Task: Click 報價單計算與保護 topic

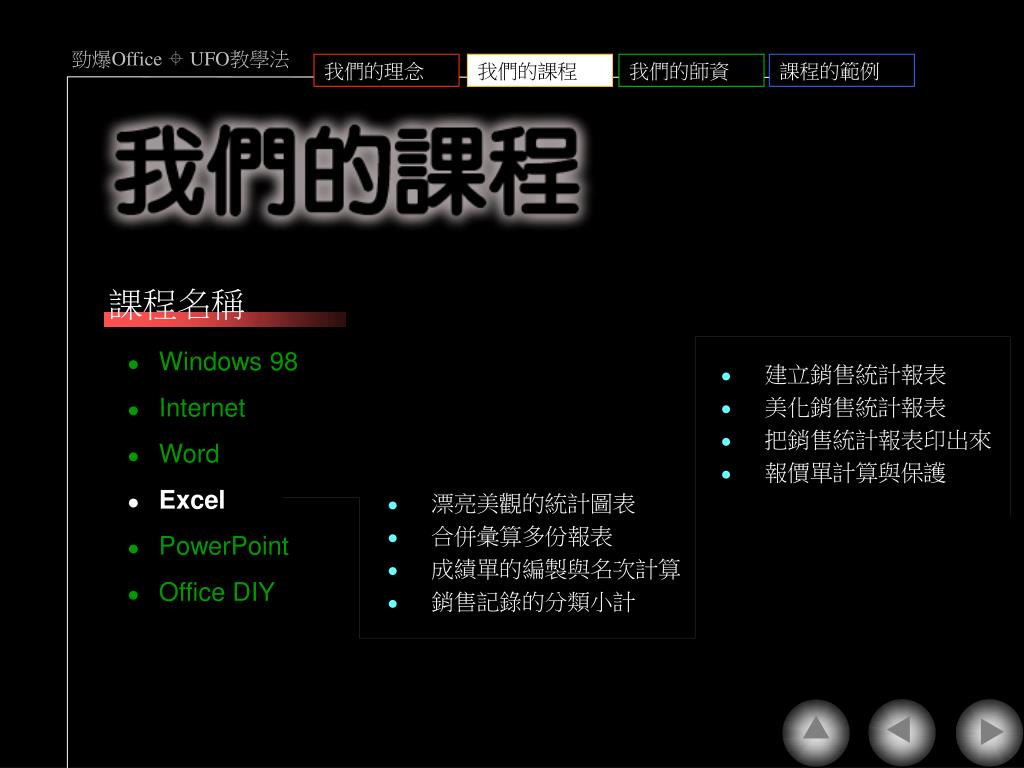Action: pos(856,473)
